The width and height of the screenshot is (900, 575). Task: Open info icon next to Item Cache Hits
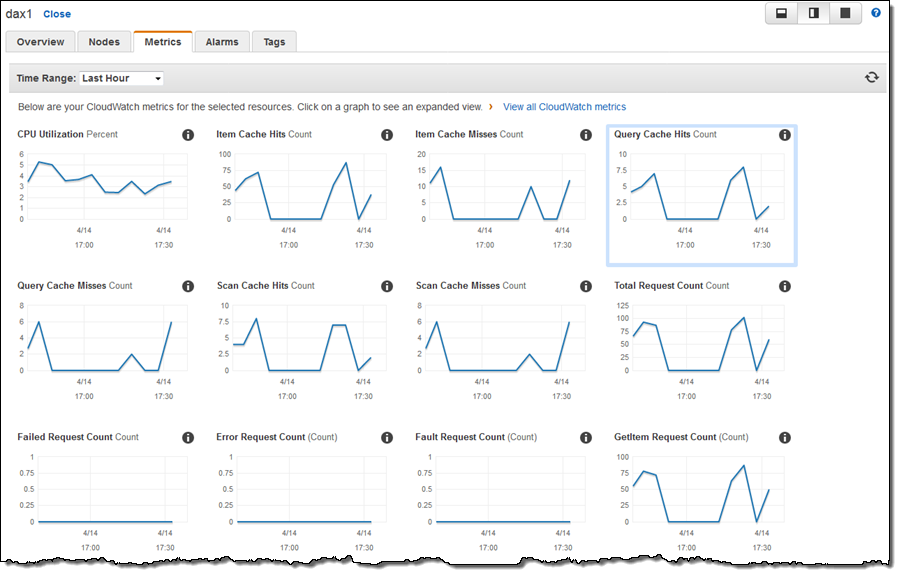click(x=386, y=135)
